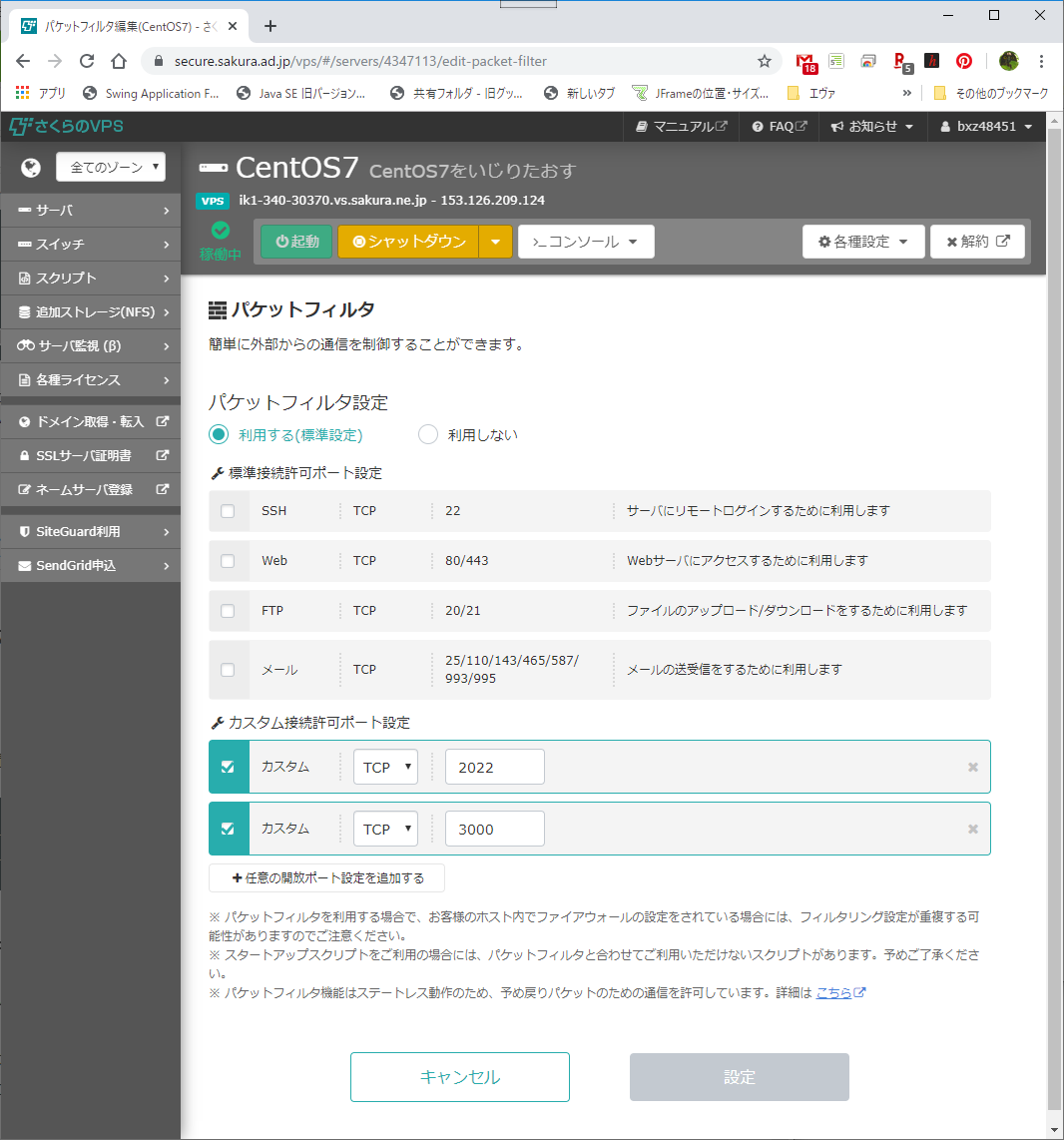This screenshot has width=1064, height=1140.
Task: Select the 利用しない radio button
Action: tap(427, 434)
